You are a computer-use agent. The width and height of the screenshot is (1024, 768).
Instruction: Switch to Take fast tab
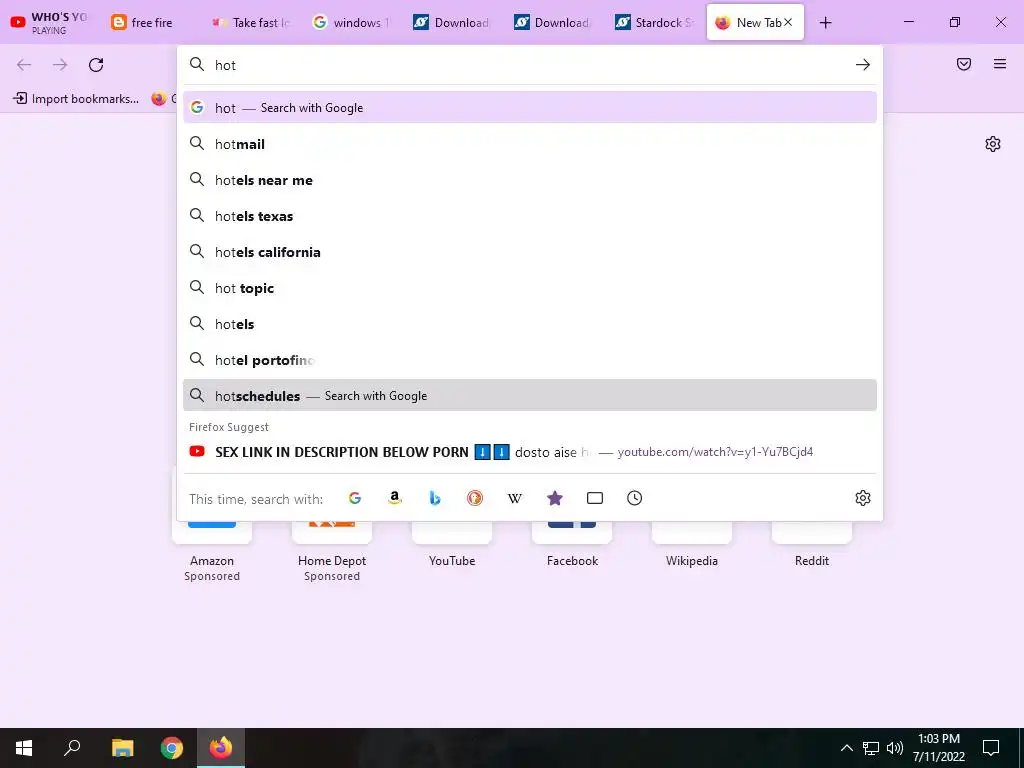[x=250, y=22]
